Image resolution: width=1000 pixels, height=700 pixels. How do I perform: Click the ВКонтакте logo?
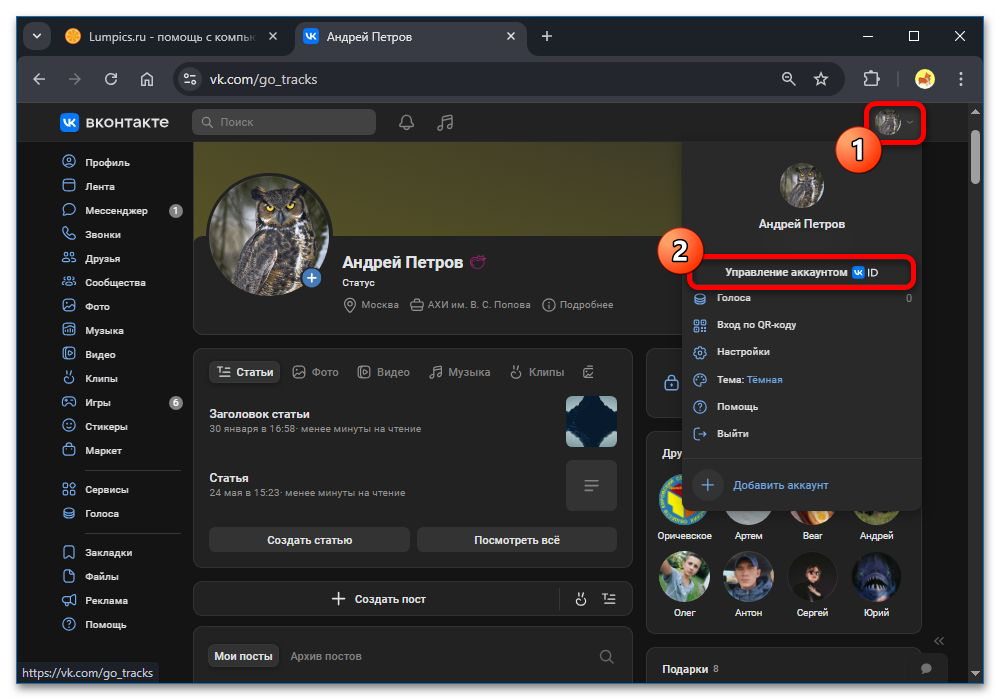[x=115, y=122]
